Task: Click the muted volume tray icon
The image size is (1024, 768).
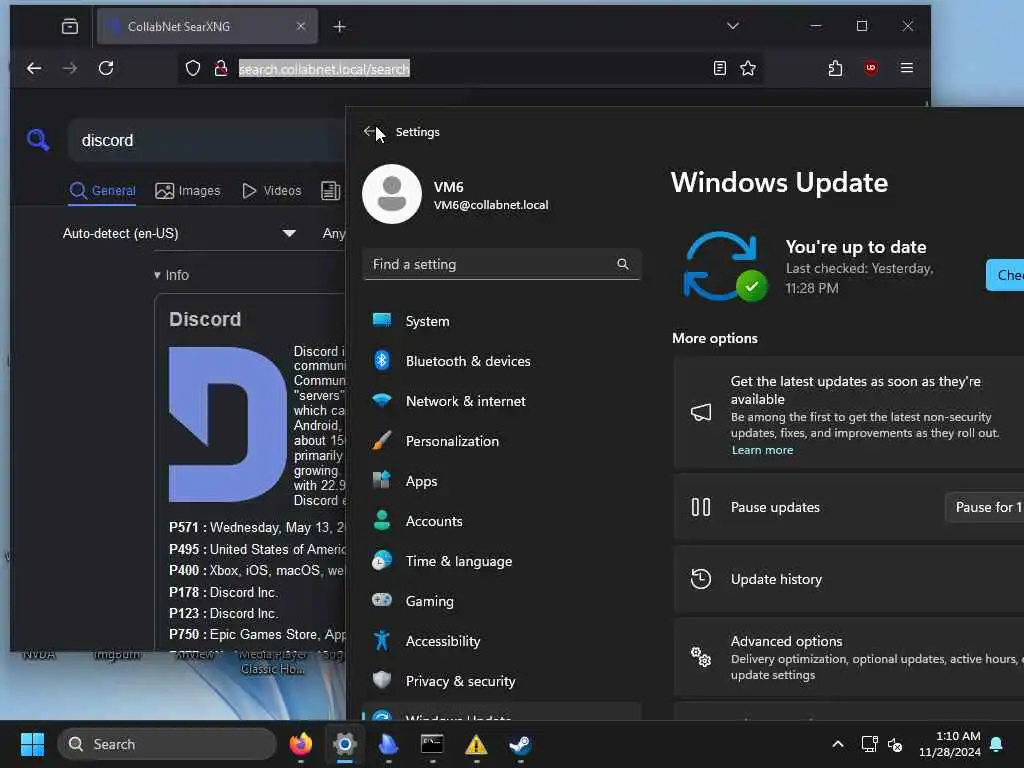Action: (895, 744)
